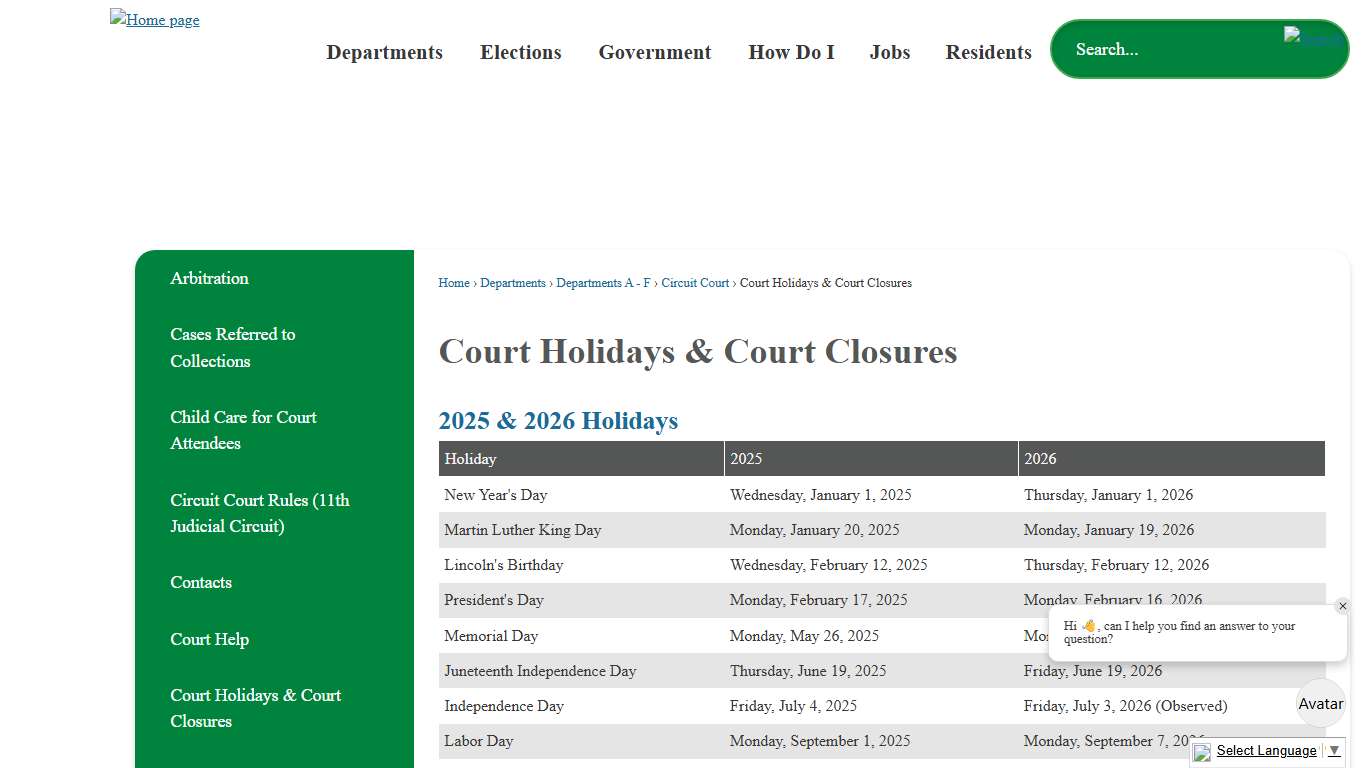The image size is (1366, 768).
Task: Click the Home page logo
Action: point(154,19)
